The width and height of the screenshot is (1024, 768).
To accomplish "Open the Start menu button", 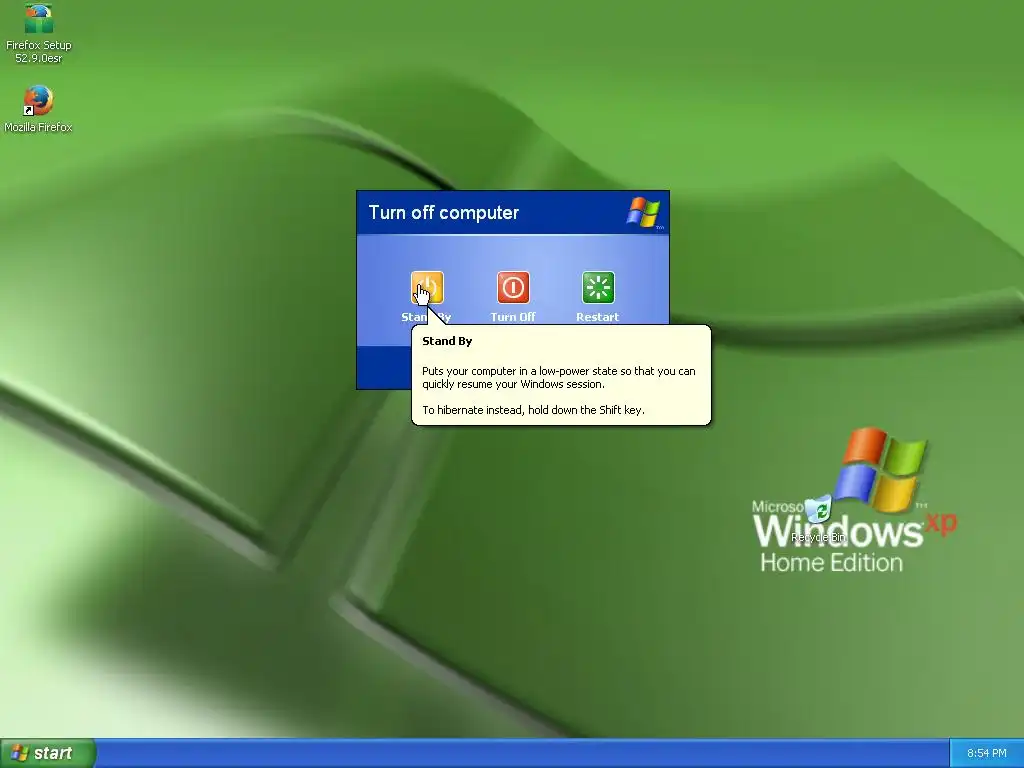I will pos(47,753).
